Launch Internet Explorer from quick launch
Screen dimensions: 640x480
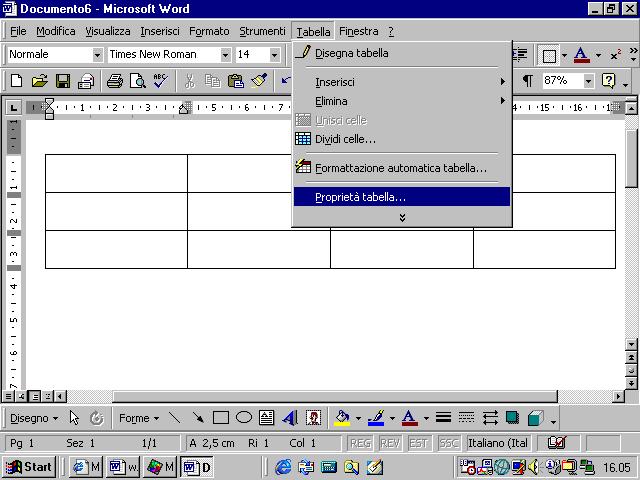coord(283,467)
